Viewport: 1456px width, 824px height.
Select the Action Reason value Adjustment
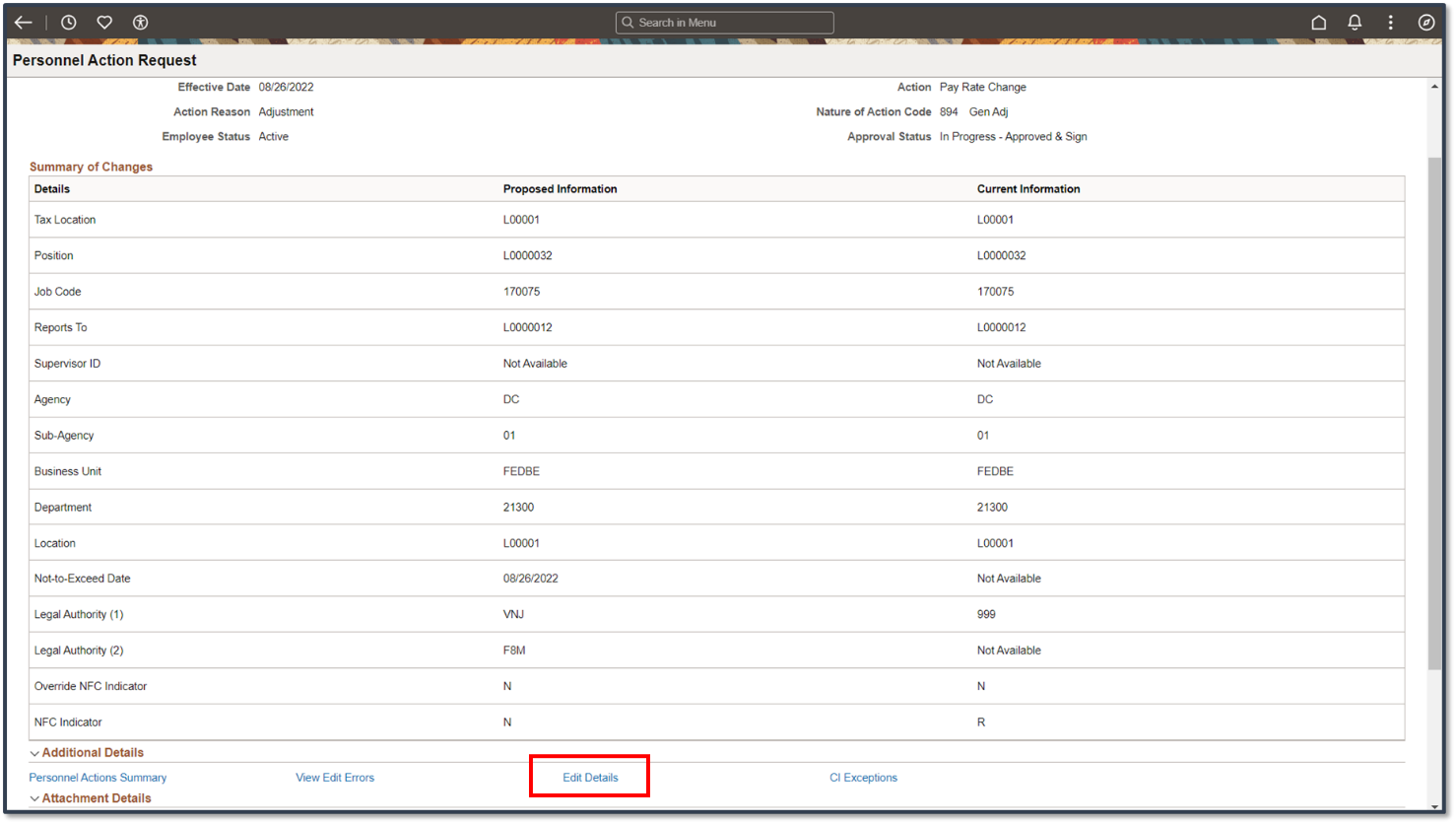click(x=287, y=112)
